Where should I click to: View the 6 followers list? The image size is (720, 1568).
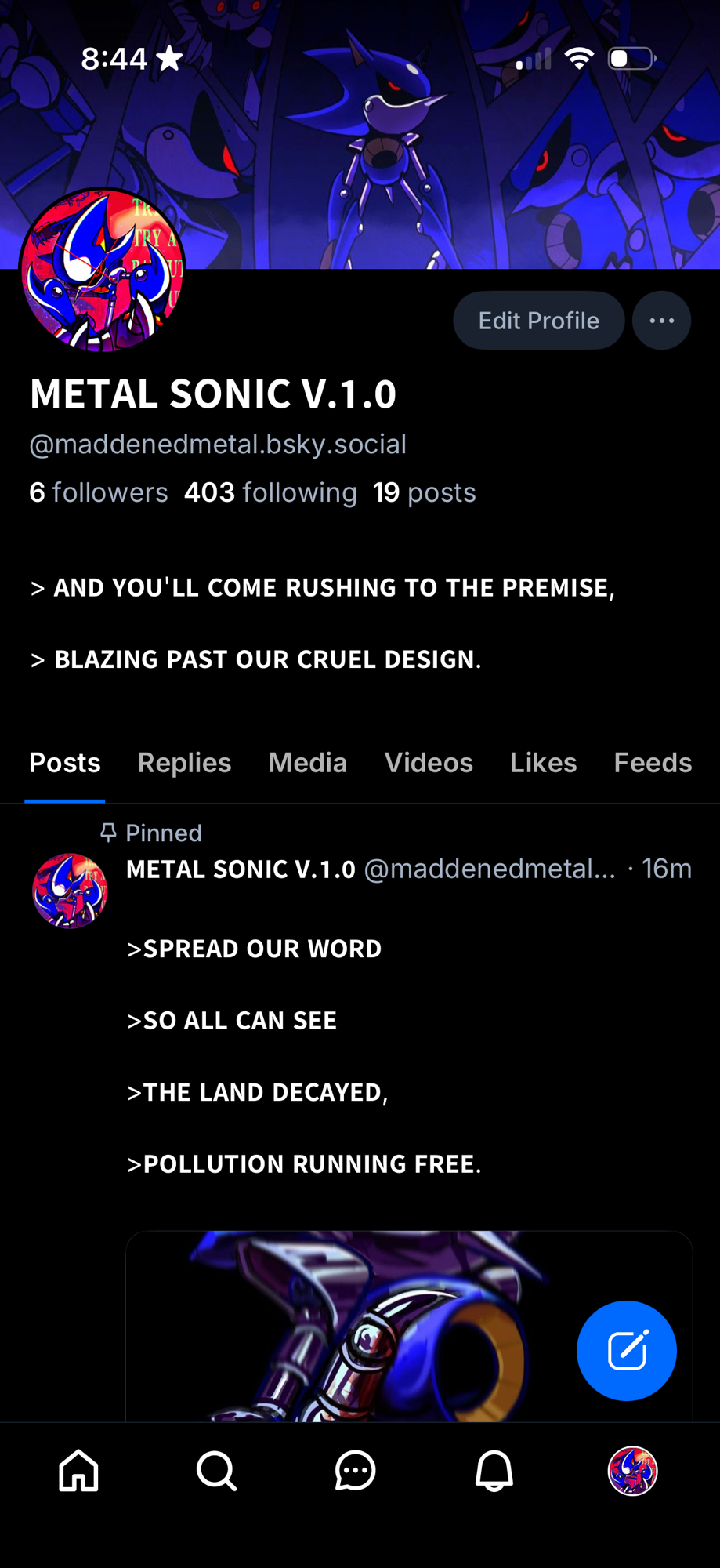[x=99, y=492]
